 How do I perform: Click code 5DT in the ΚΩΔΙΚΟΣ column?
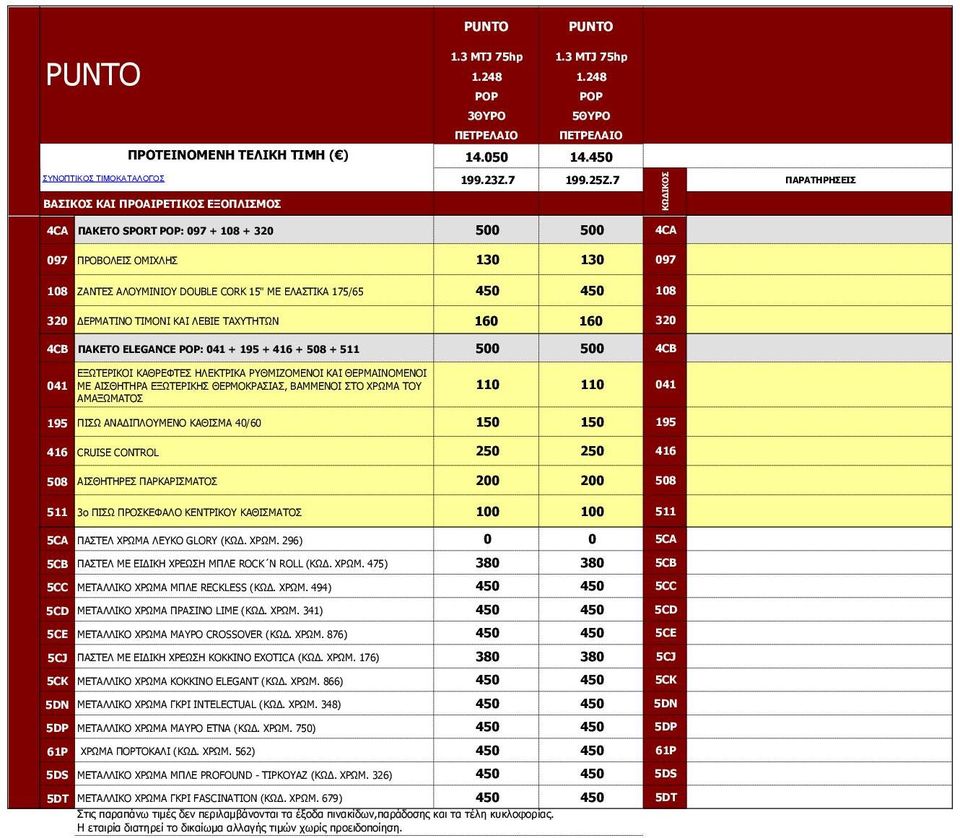pos(666,798)
